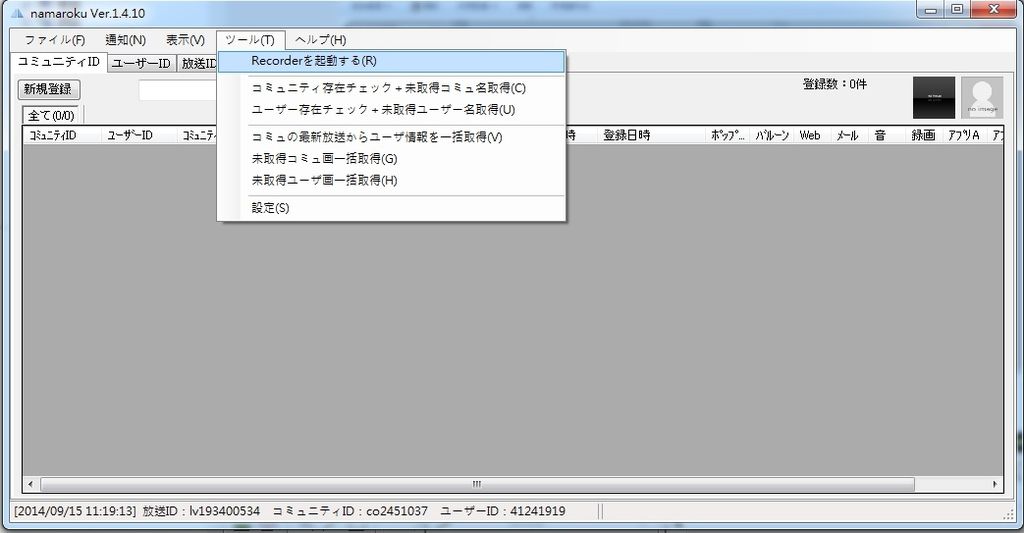Switch to the コミュニティID tab

(x=58, y=61)
